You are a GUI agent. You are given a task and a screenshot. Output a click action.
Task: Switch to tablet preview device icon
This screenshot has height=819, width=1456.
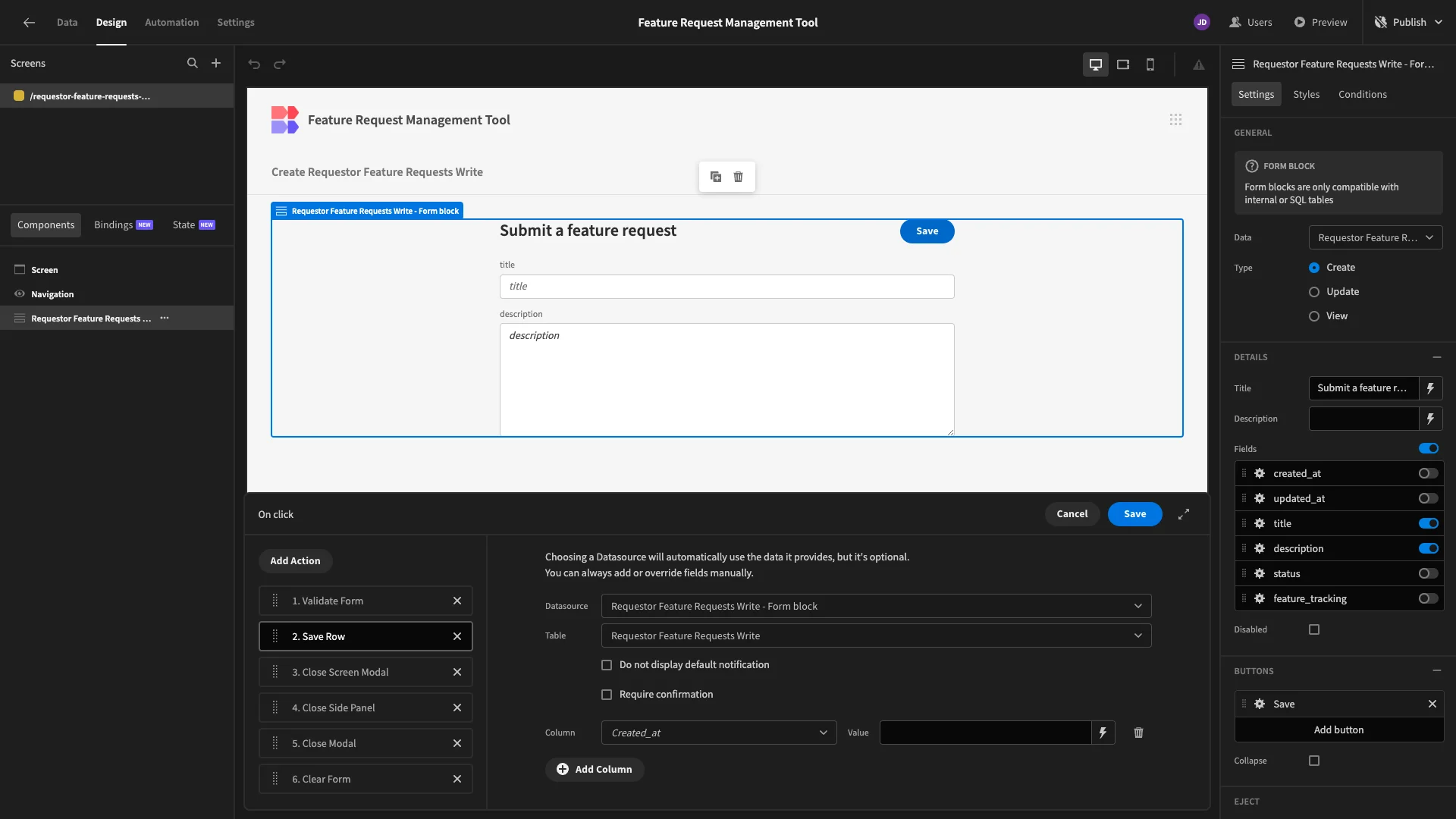[1123, 64]
